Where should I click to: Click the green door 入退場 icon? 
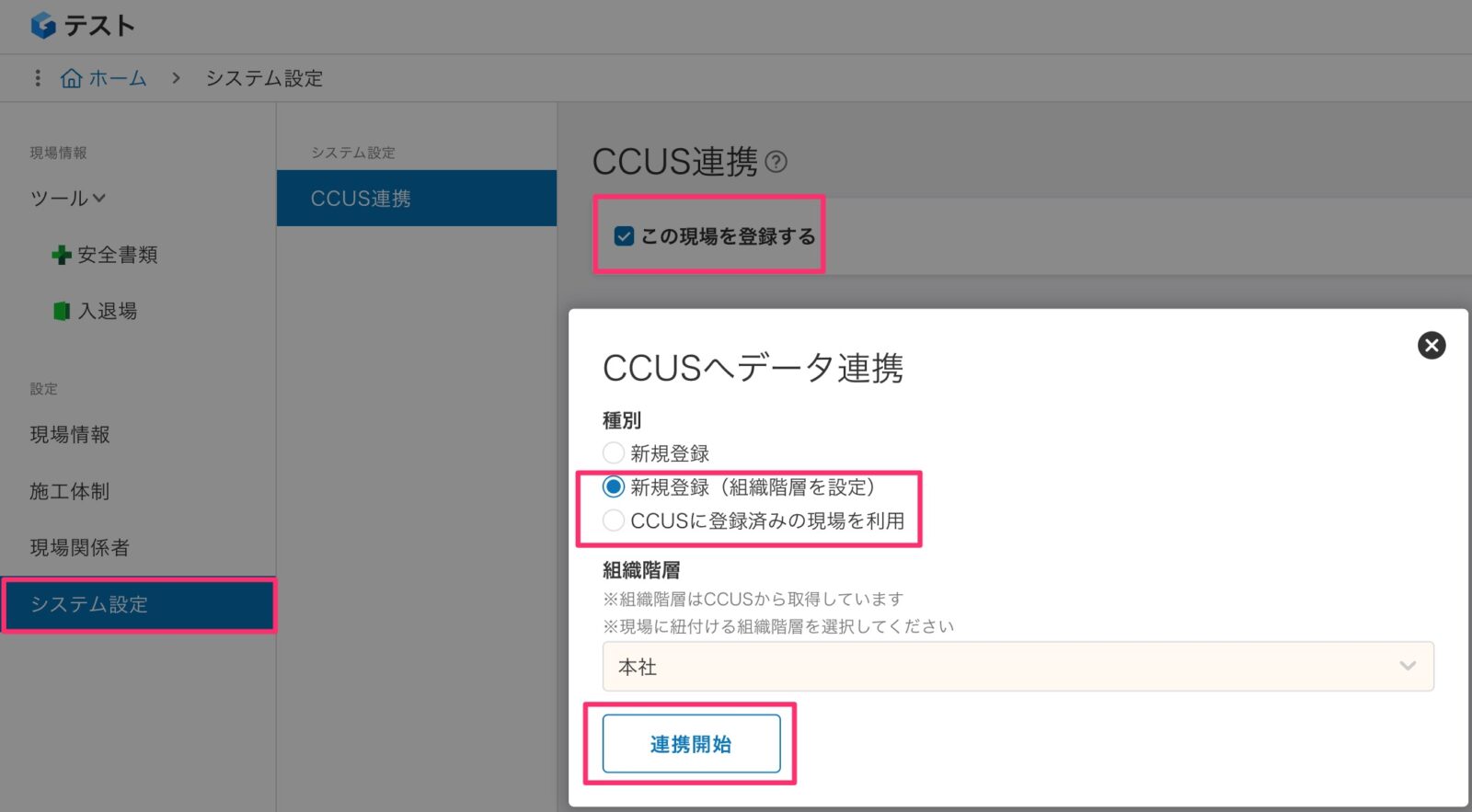[61, 311]
